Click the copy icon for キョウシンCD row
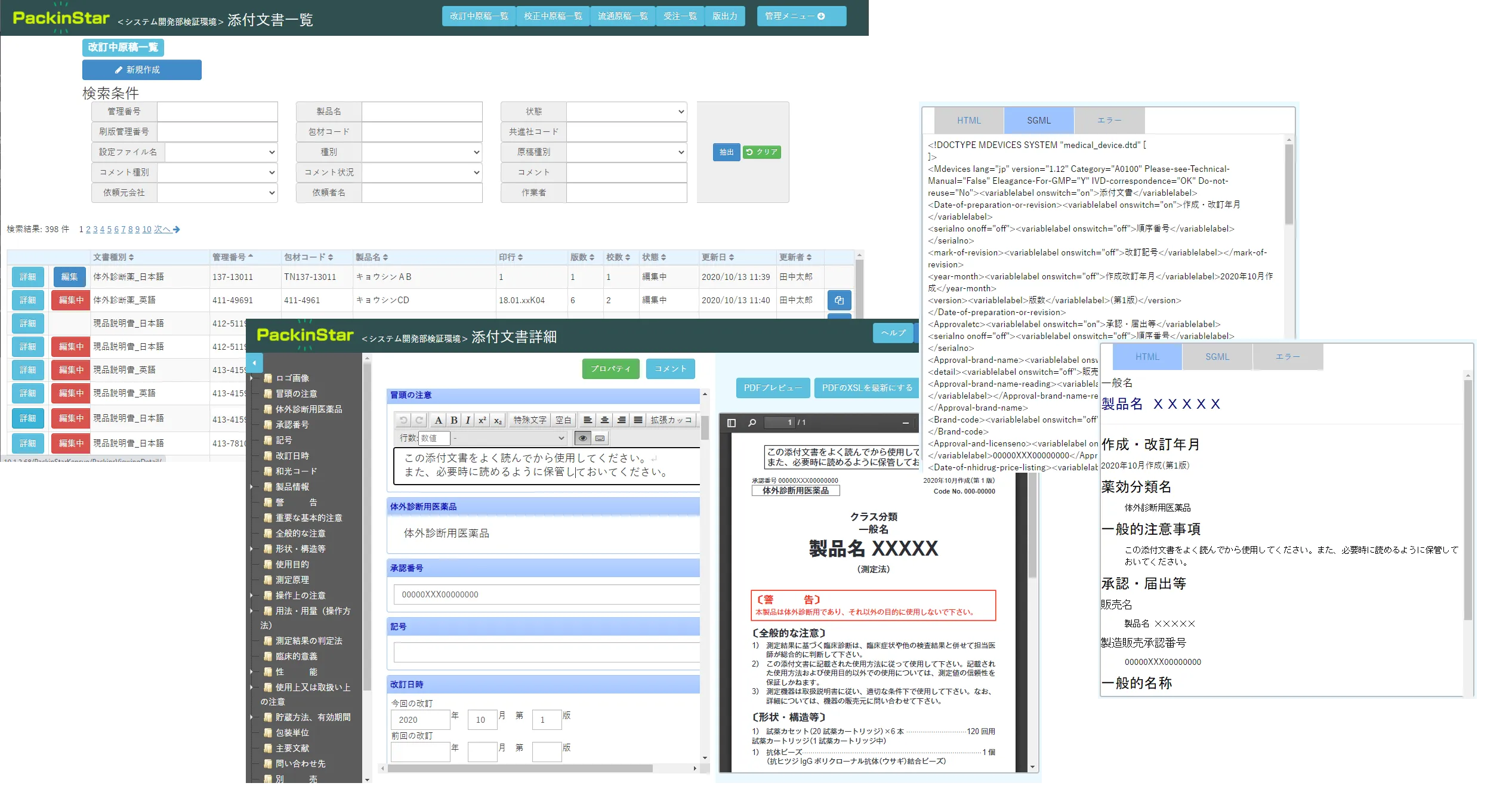This screenshot has width=1512, height=789. 839,300
